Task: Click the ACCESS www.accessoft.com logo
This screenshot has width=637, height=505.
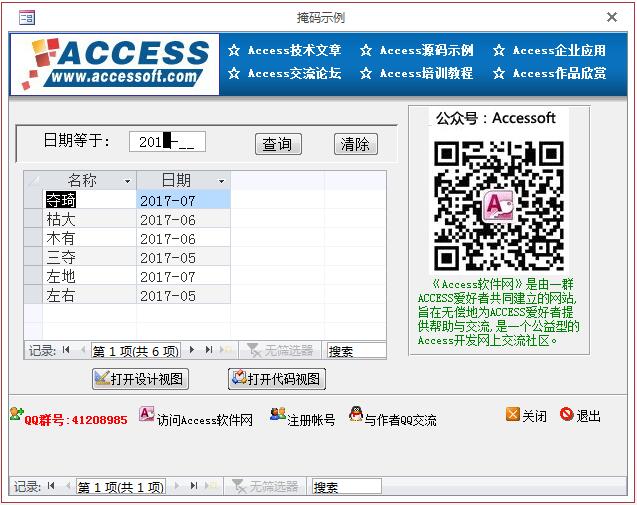Action: point(115,64)
